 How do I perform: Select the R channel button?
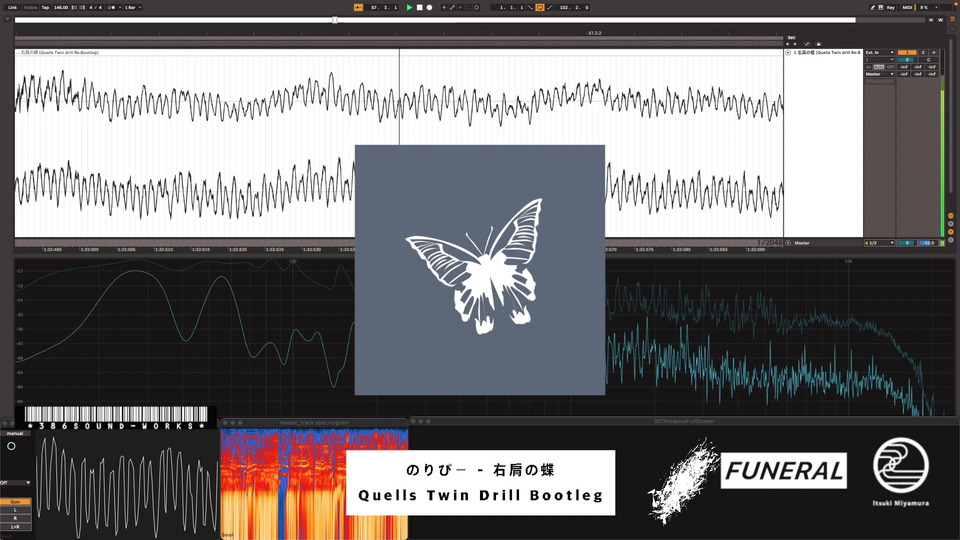15,518
